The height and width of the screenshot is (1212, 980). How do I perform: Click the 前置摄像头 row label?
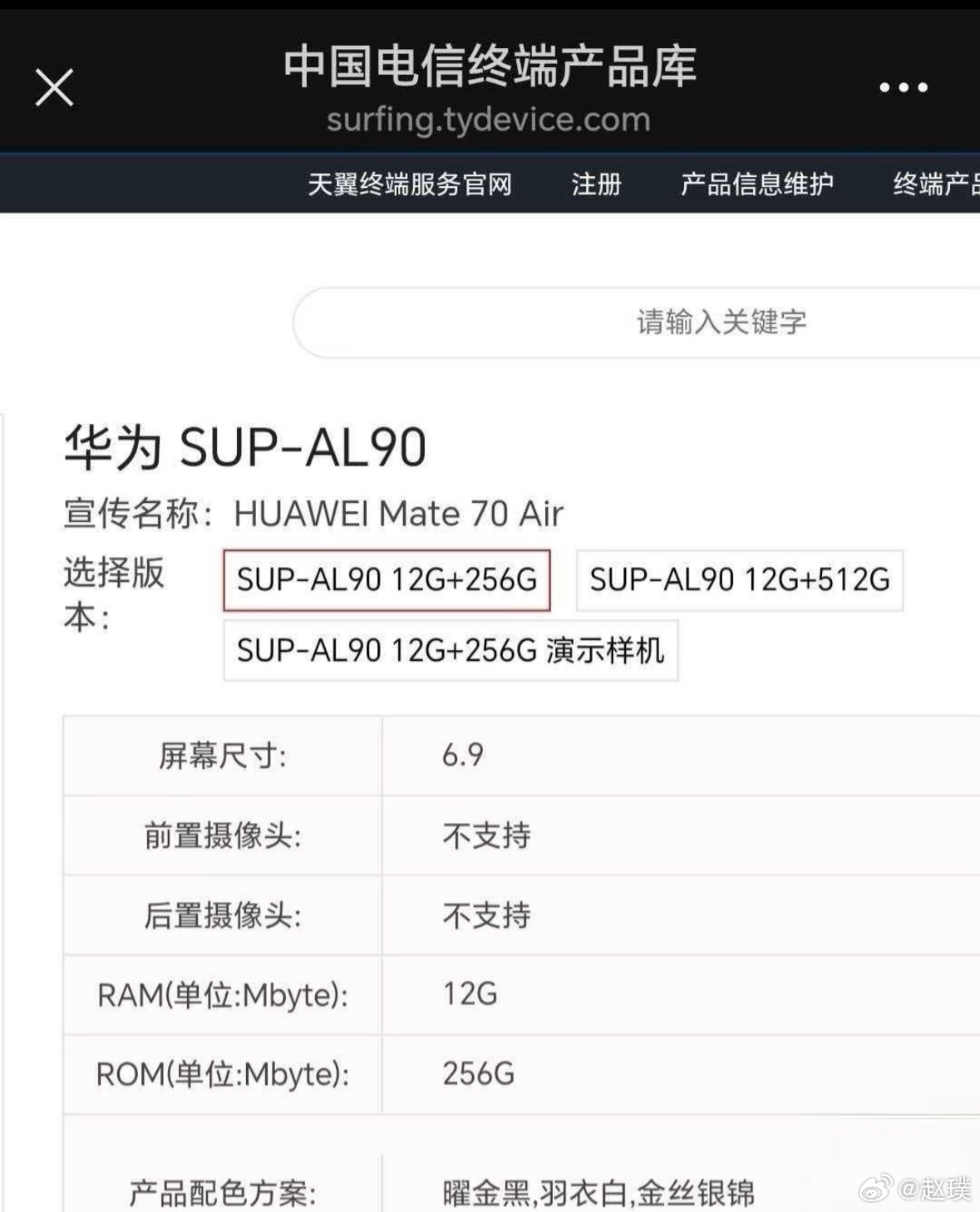[x=222, y=835]
